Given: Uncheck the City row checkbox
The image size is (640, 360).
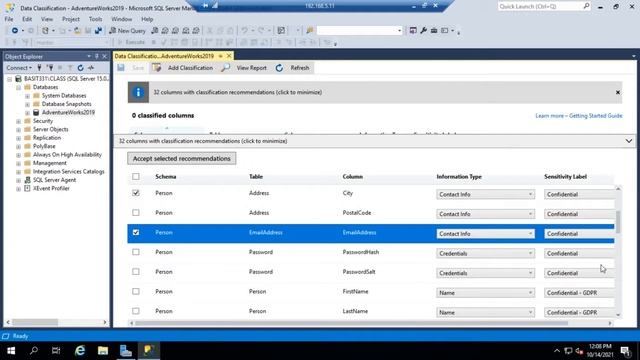Looking at the screenshot, I should [136, 193].
